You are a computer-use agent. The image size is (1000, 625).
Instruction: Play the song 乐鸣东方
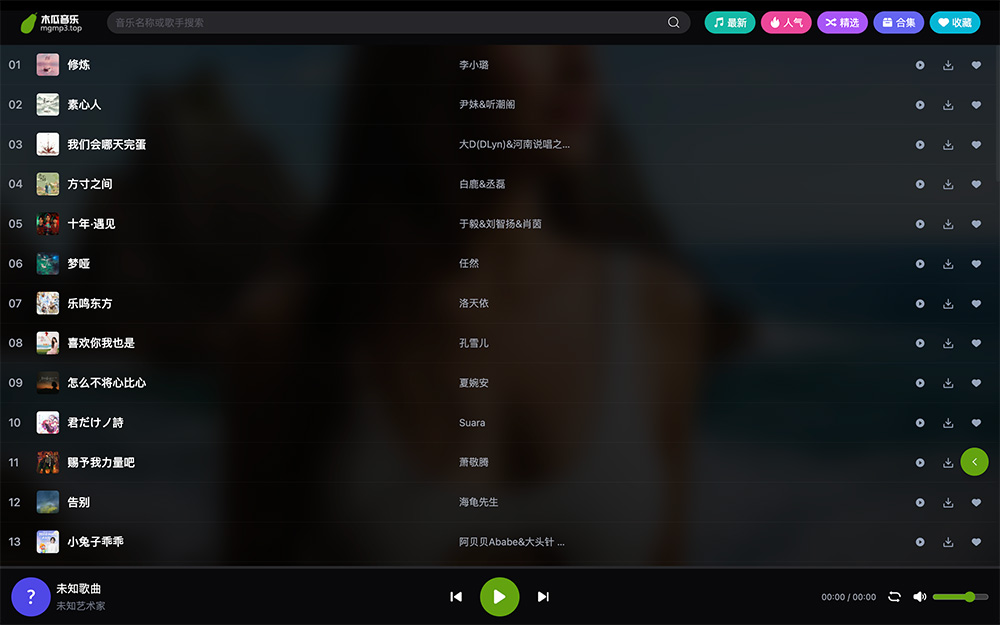point(920,304)
